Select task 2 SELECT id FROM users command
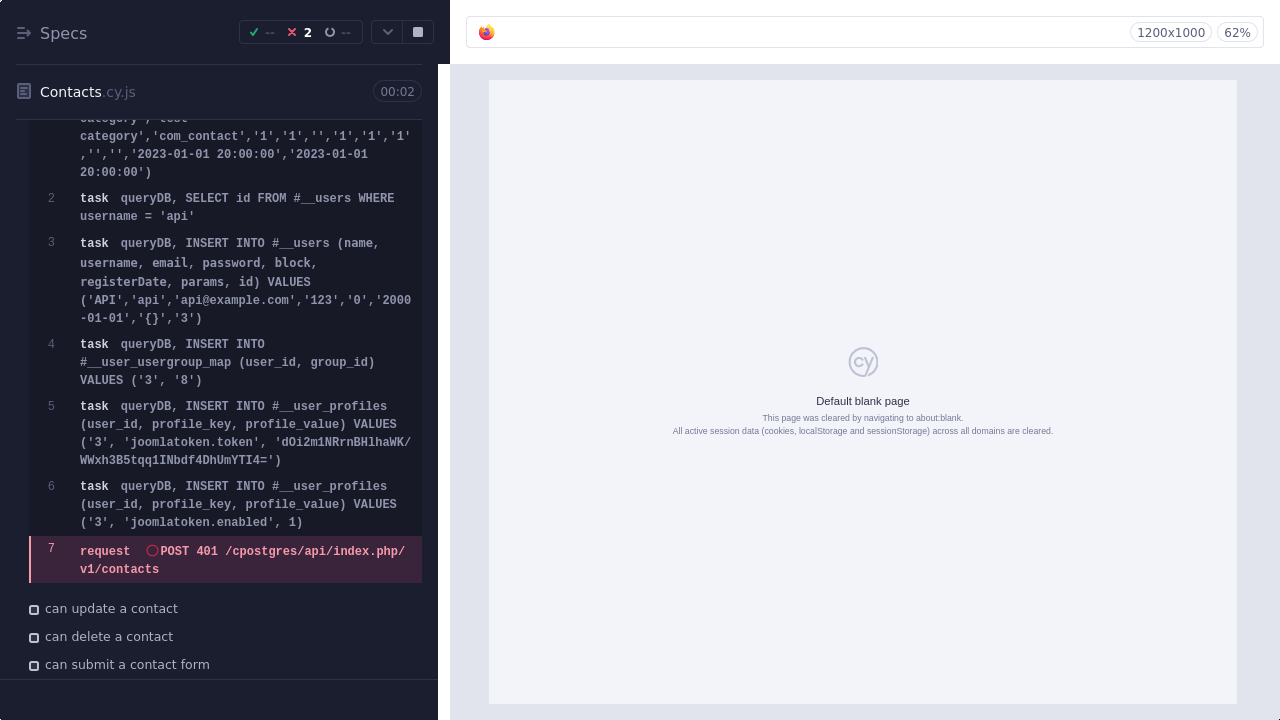1280x720 pixels. coord(226,207)
